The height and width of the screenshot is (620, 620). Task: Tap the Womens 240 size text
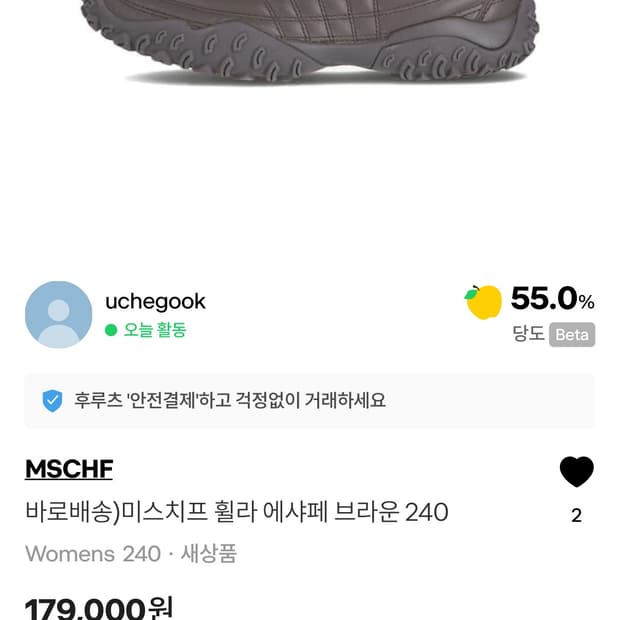click(92, 553)
